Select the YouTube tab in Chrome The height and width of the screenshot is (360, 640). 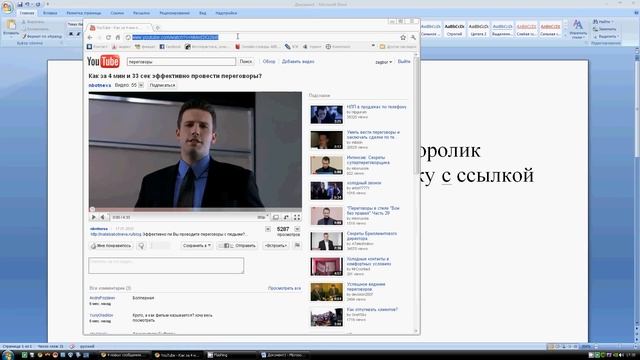[x=119, y=28]
